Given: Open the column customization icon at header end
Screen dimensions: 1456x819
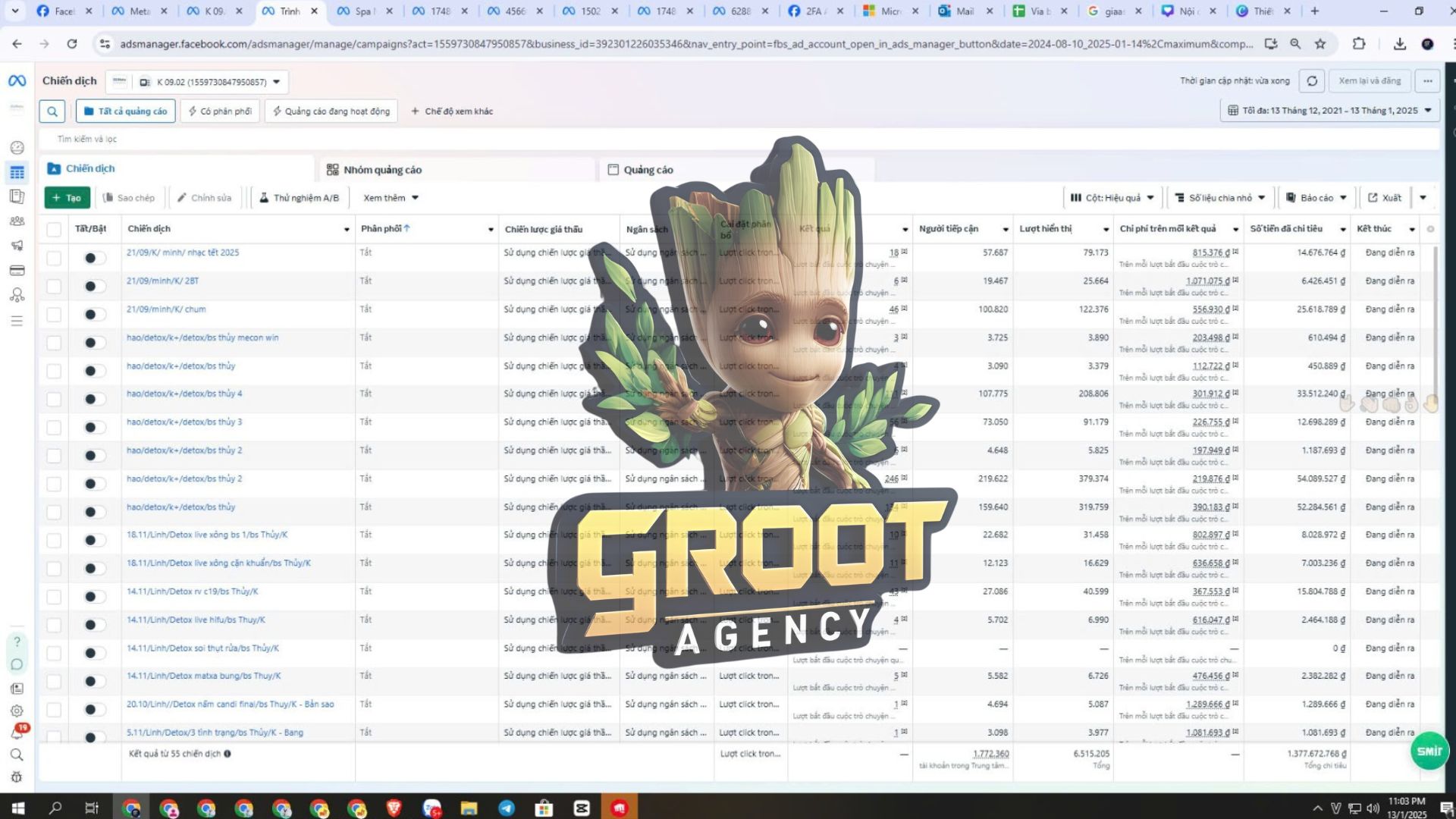Looking at the screenshot, I should 1430,229.
